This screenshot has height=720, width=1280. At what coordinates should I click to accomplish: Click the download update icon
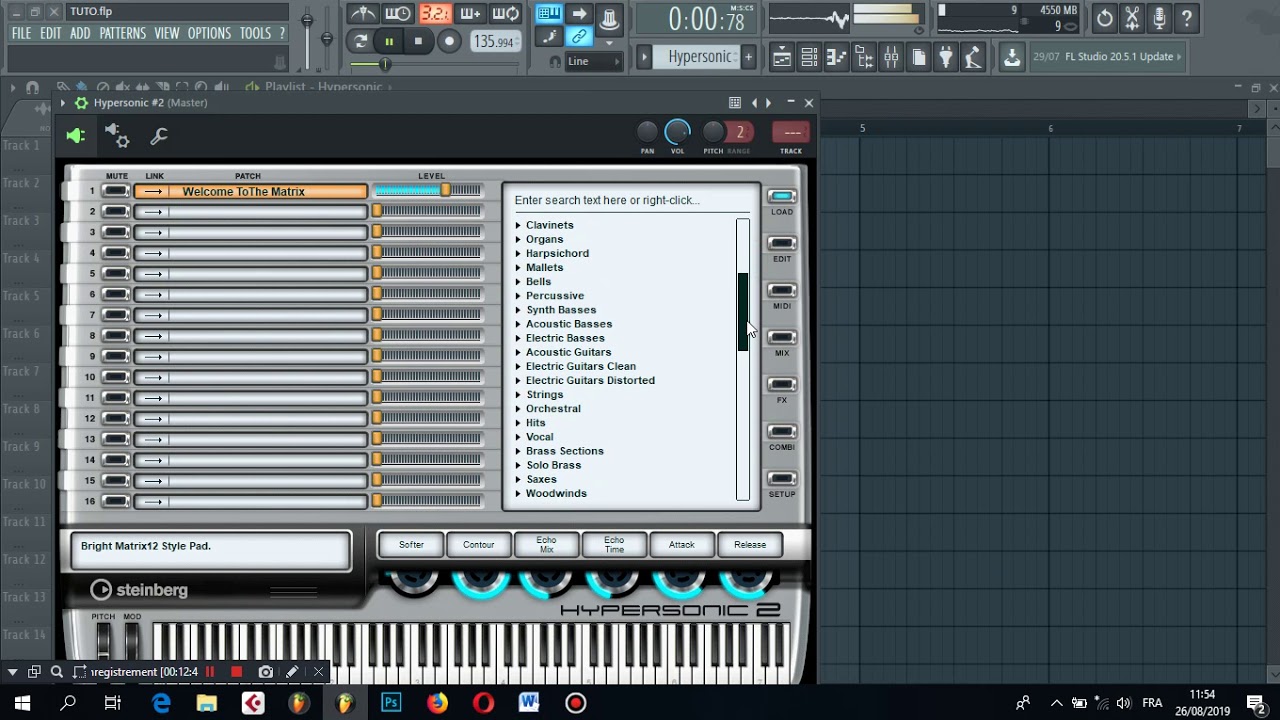[1012, 57]
